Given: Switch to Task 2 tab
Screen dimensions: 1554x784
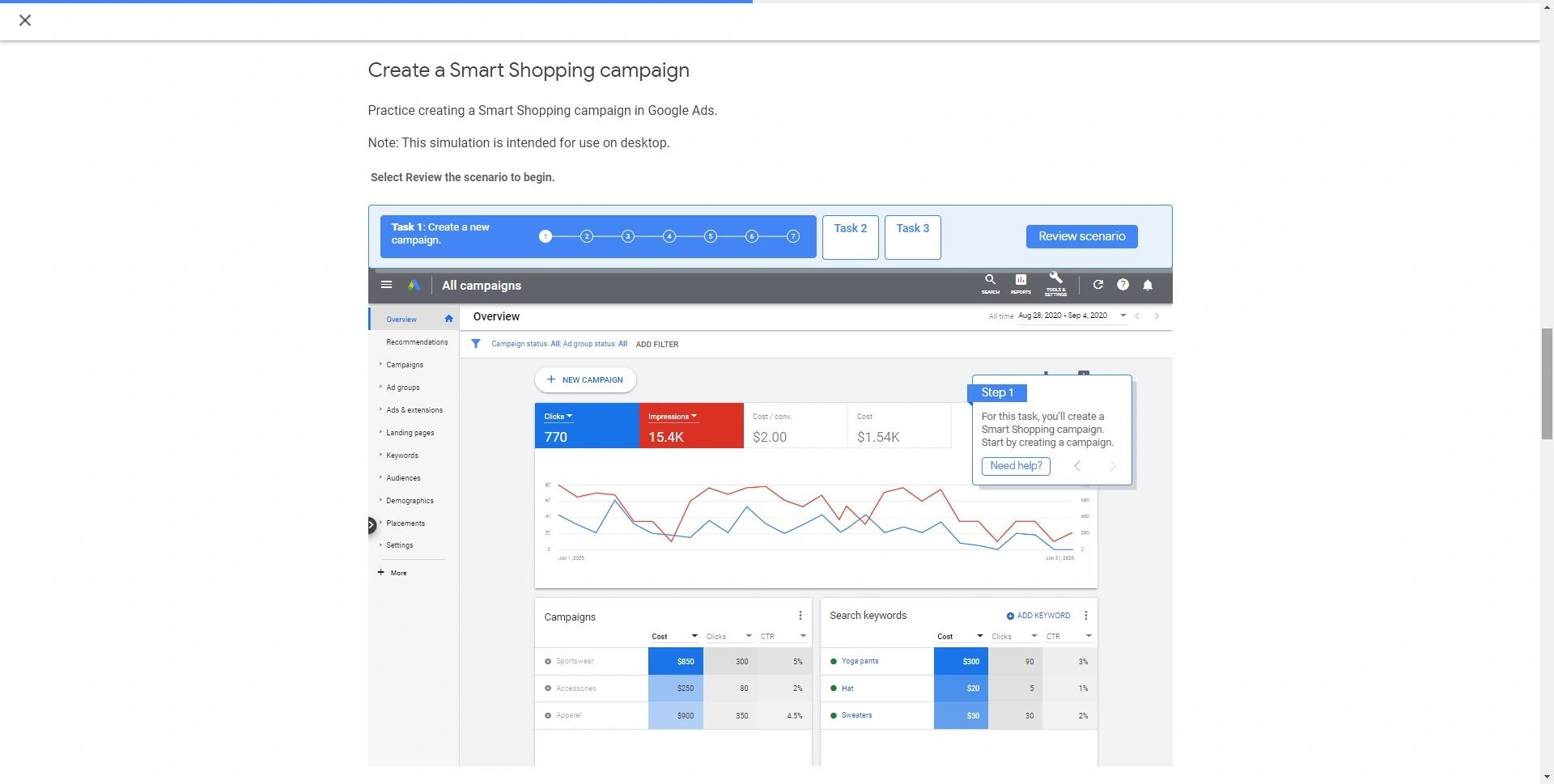Looking at the screenshot, I should click(851, 237).
